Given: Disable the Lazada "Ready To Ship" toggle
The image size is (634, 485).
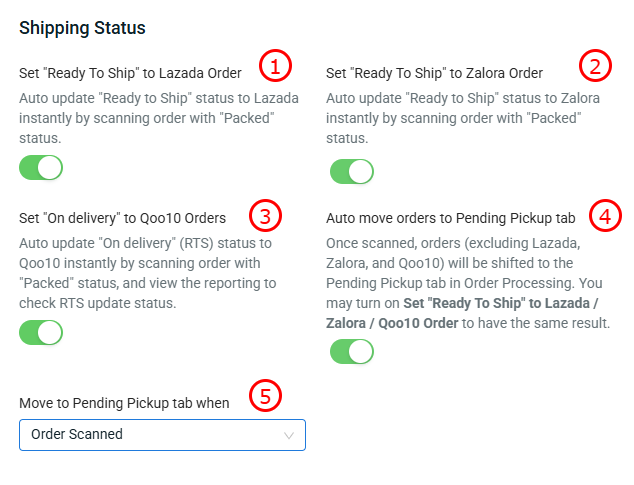Looking at the screenshot, I should click(41, 167).
